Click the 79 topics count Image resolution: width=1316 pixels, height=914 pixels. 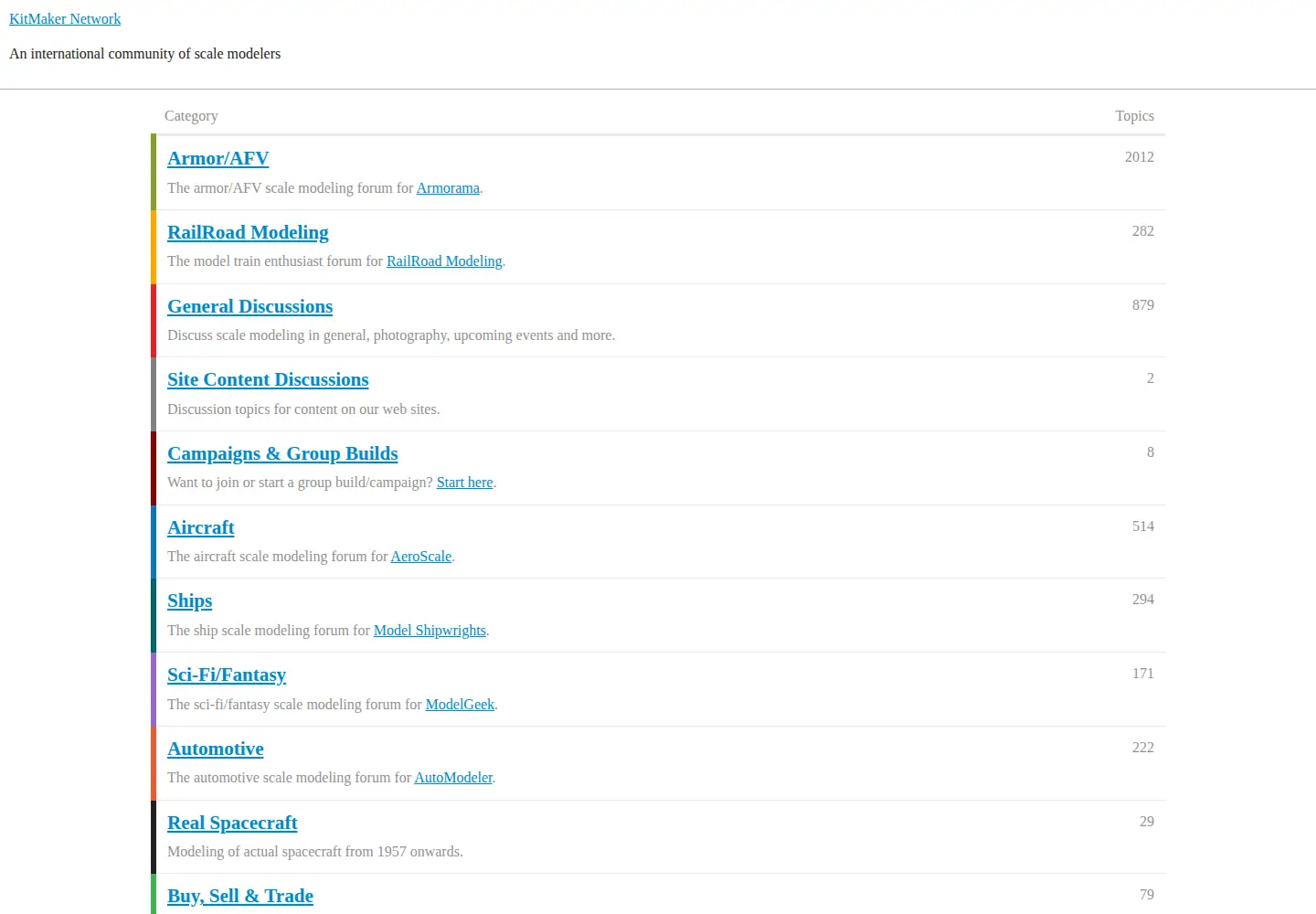[1146, 895]
